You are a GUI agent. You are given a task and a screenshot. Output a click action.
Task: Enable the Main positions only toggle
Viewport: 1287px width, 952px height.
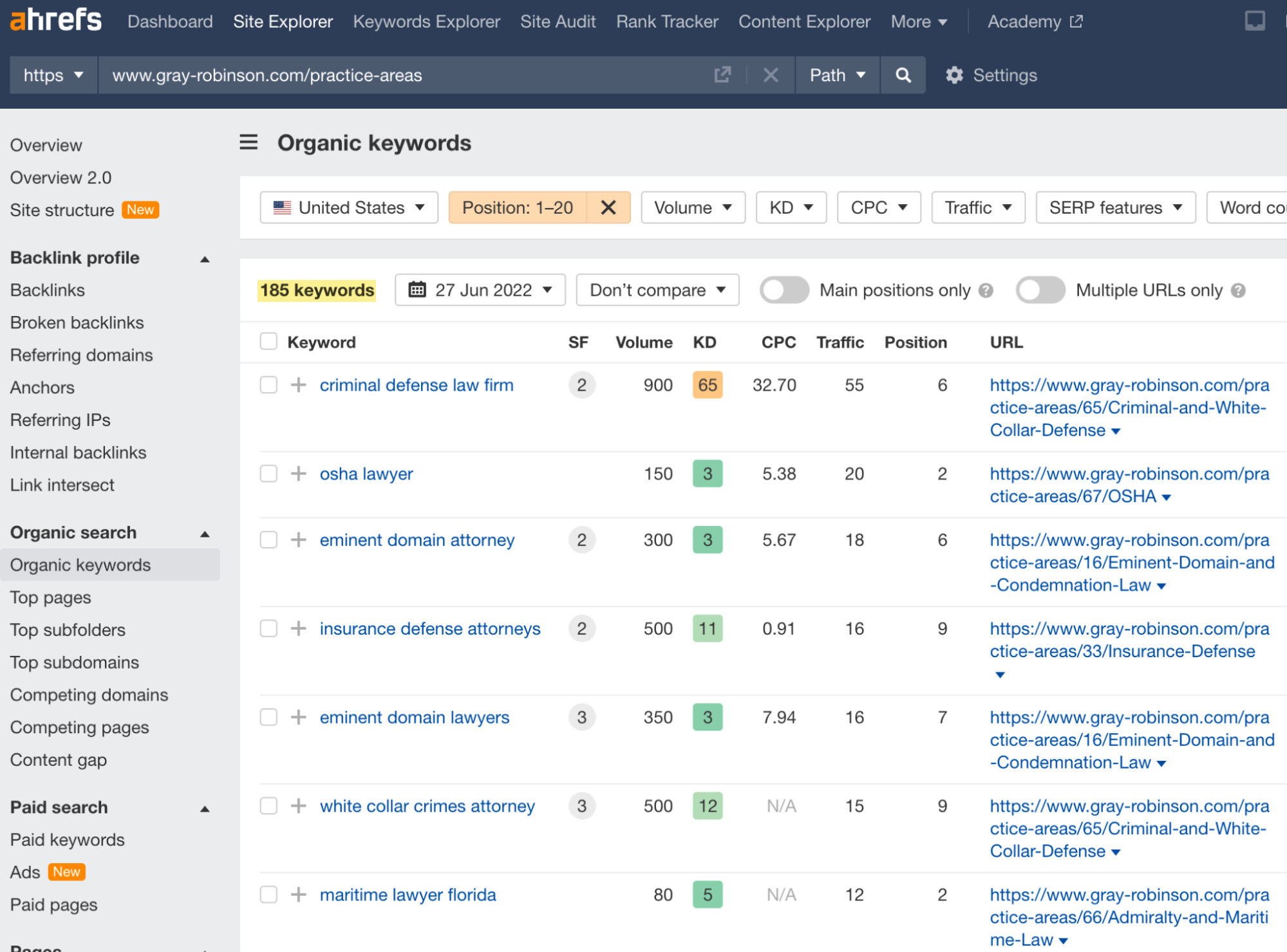[x=784, y=290]
